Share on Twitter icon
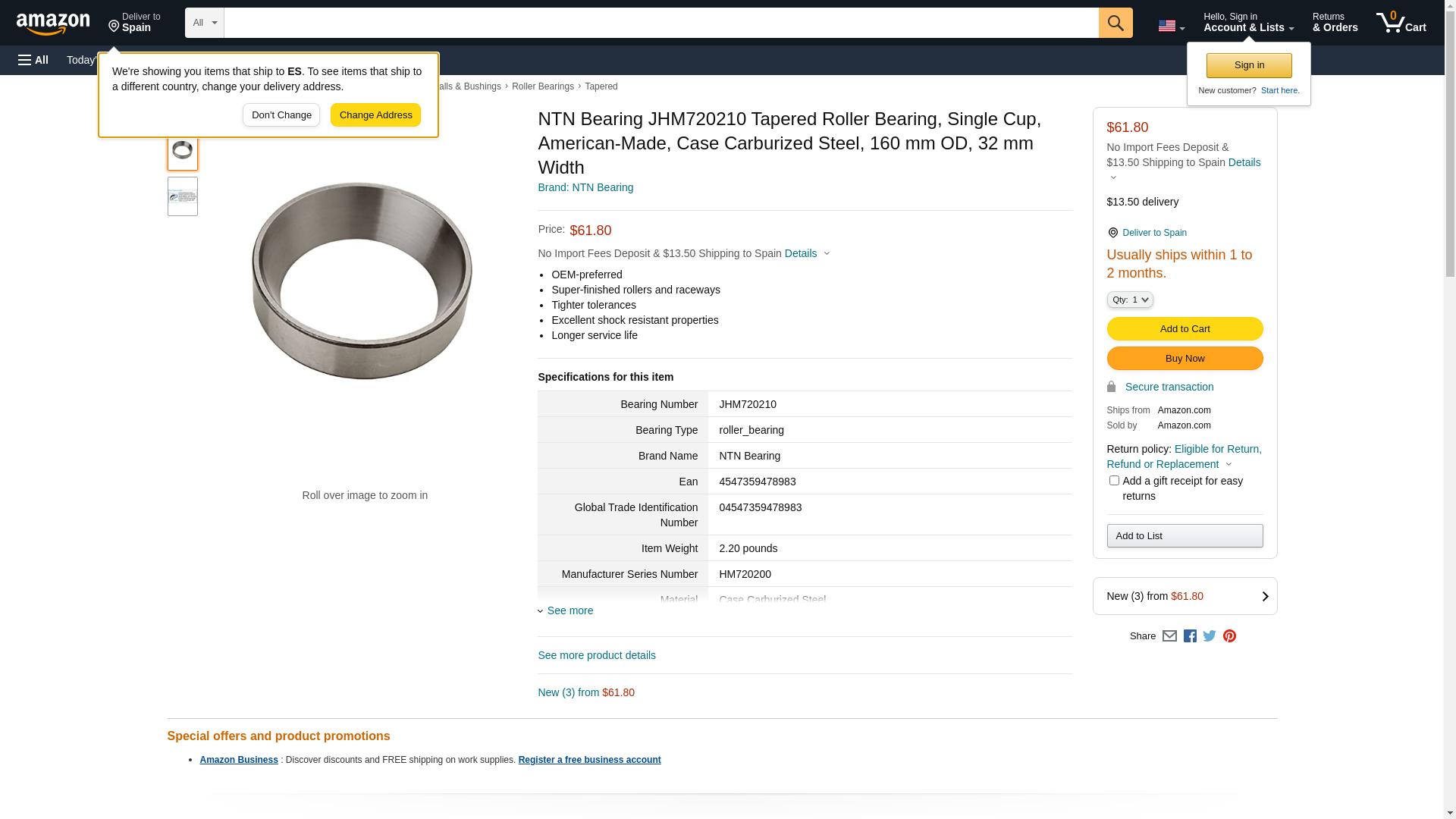The image size is (1456, 819). [1210, 636]
